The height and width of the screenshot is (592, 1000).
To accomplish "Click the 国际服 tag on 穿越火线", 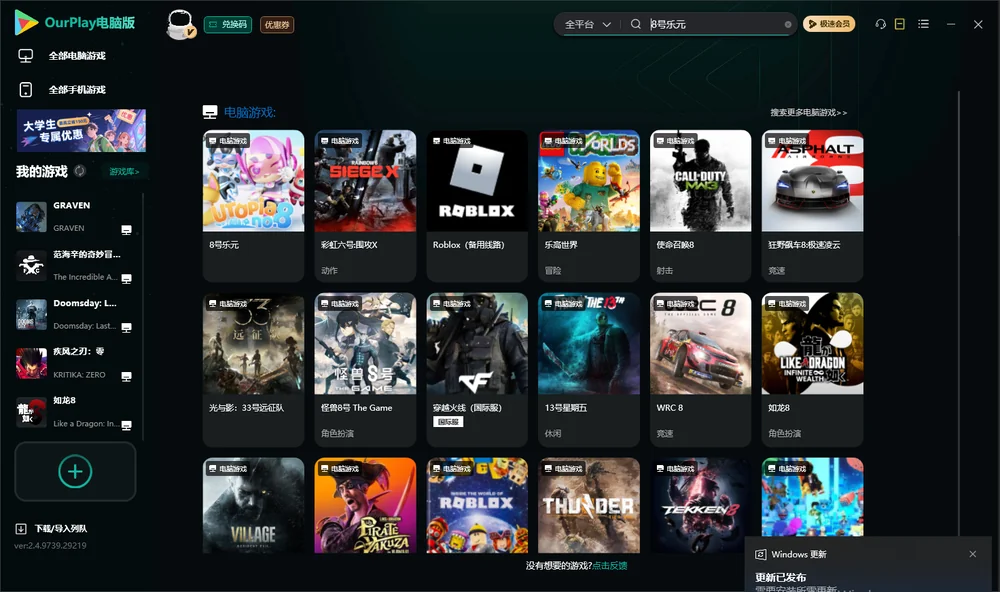I will (x=448, y=422).
